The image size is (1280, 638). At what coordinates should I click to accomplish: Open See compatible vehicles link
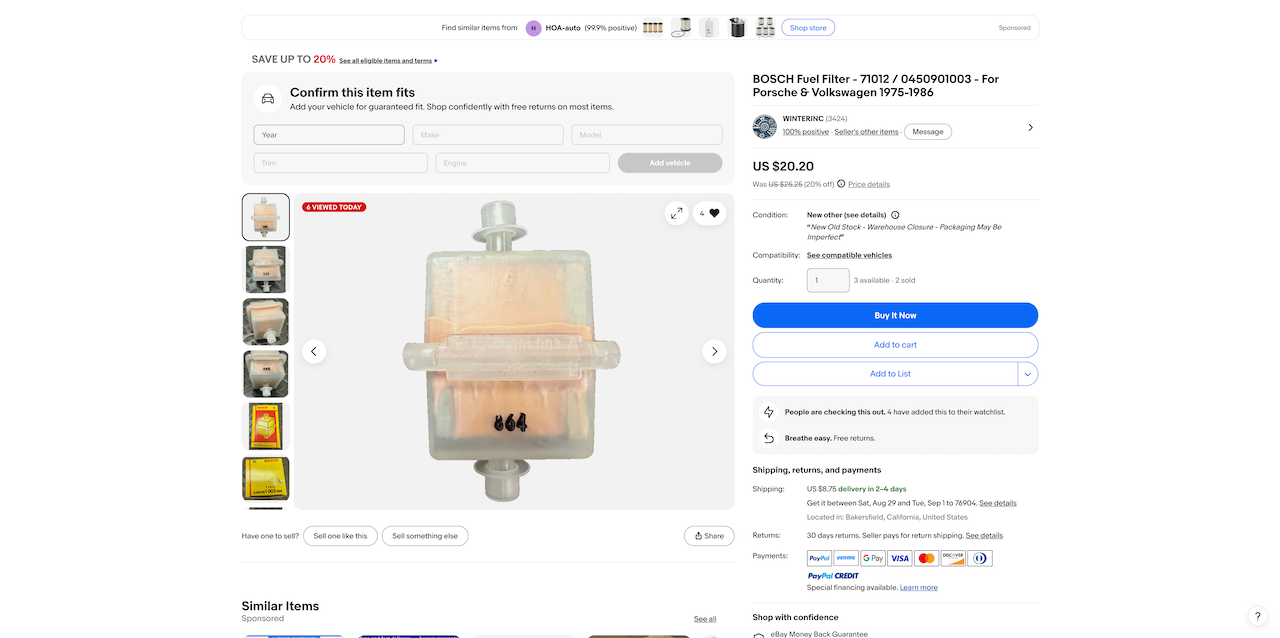coord(849,255)
